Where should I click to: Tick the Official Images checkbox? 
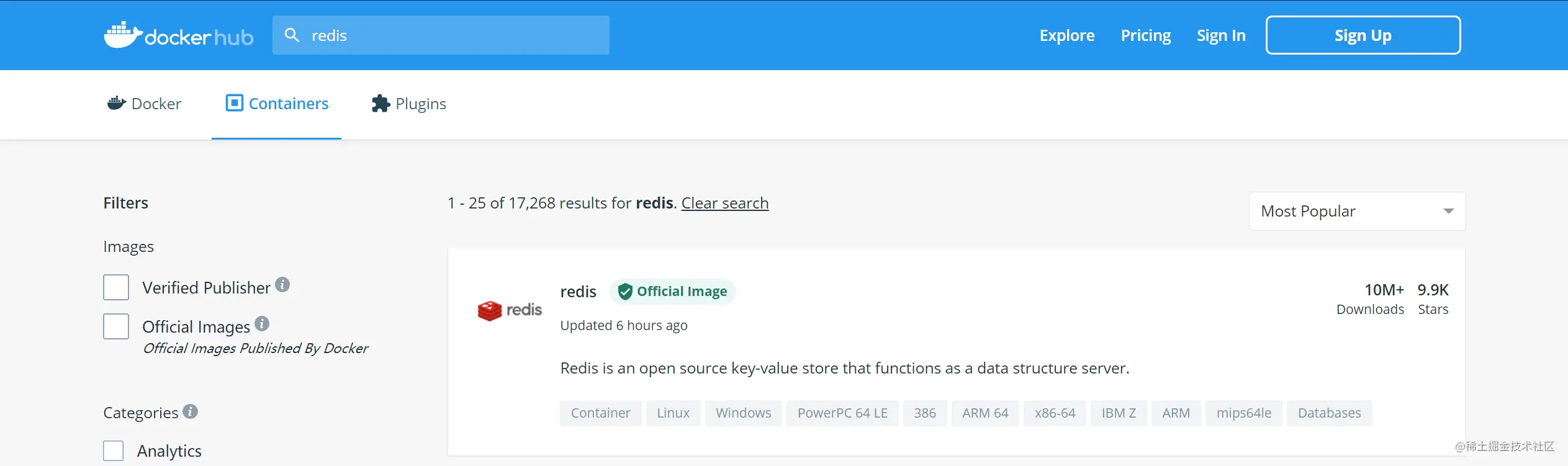coord(116,326)
